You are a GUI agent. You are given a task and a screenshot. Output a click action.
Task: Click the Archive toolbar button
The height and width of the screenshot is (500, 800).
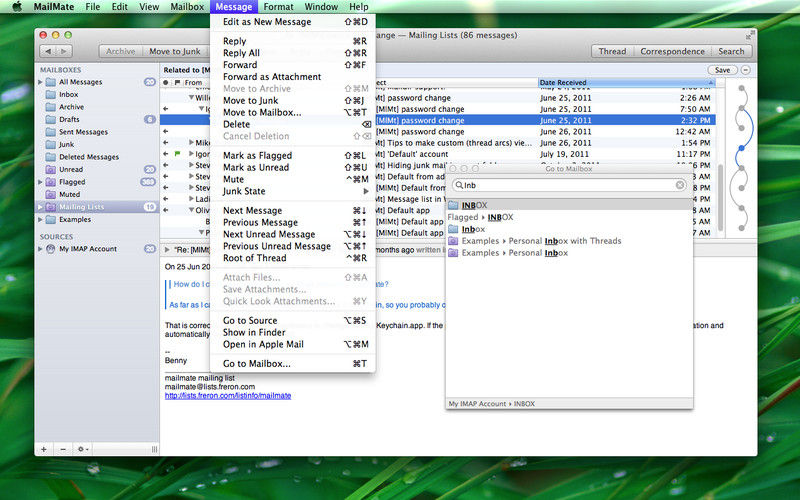coord(120,51)
